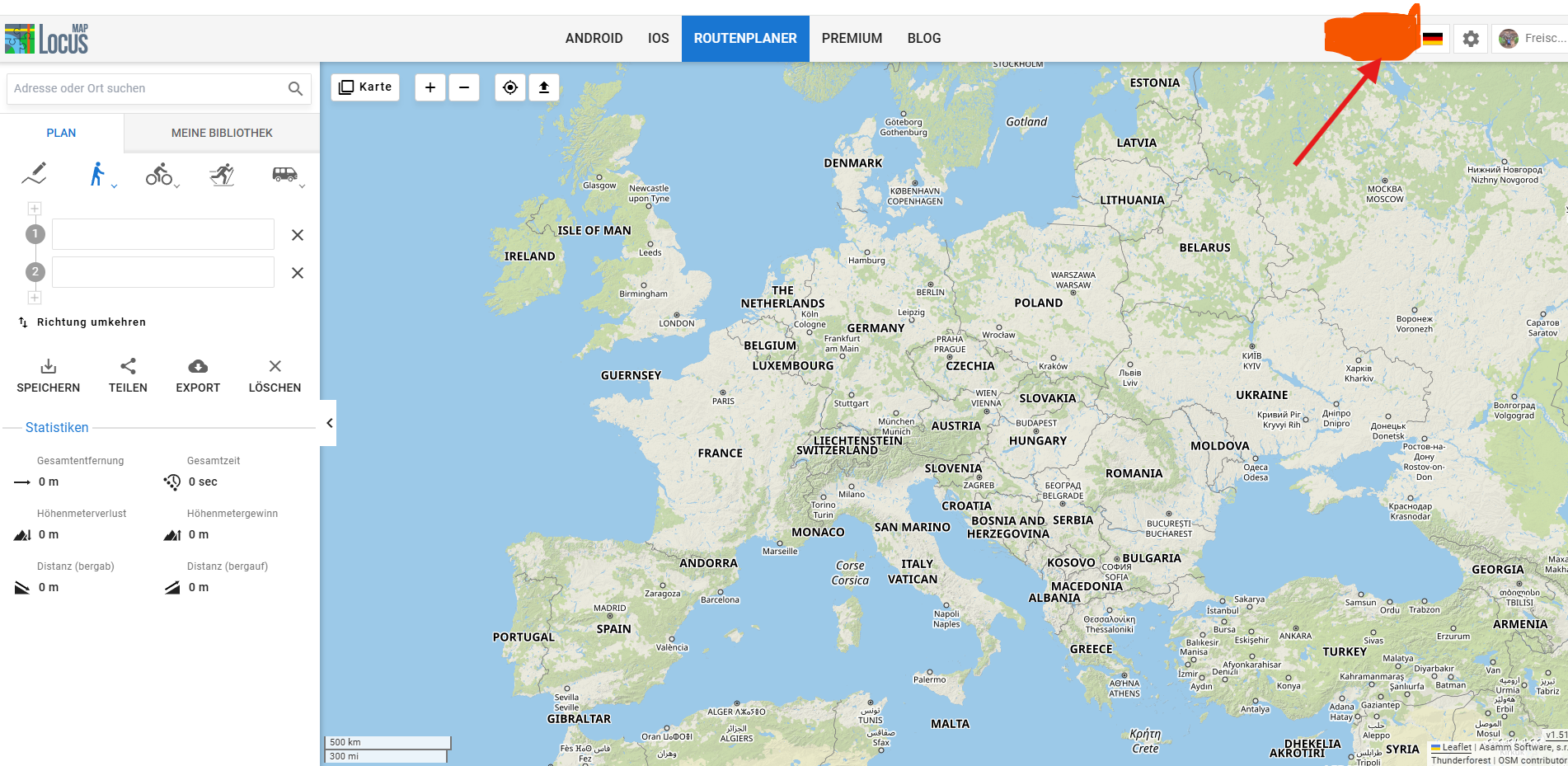
Task: Select the manual route drawing tool
Action: pyautogui.click(x=34, y=174)
